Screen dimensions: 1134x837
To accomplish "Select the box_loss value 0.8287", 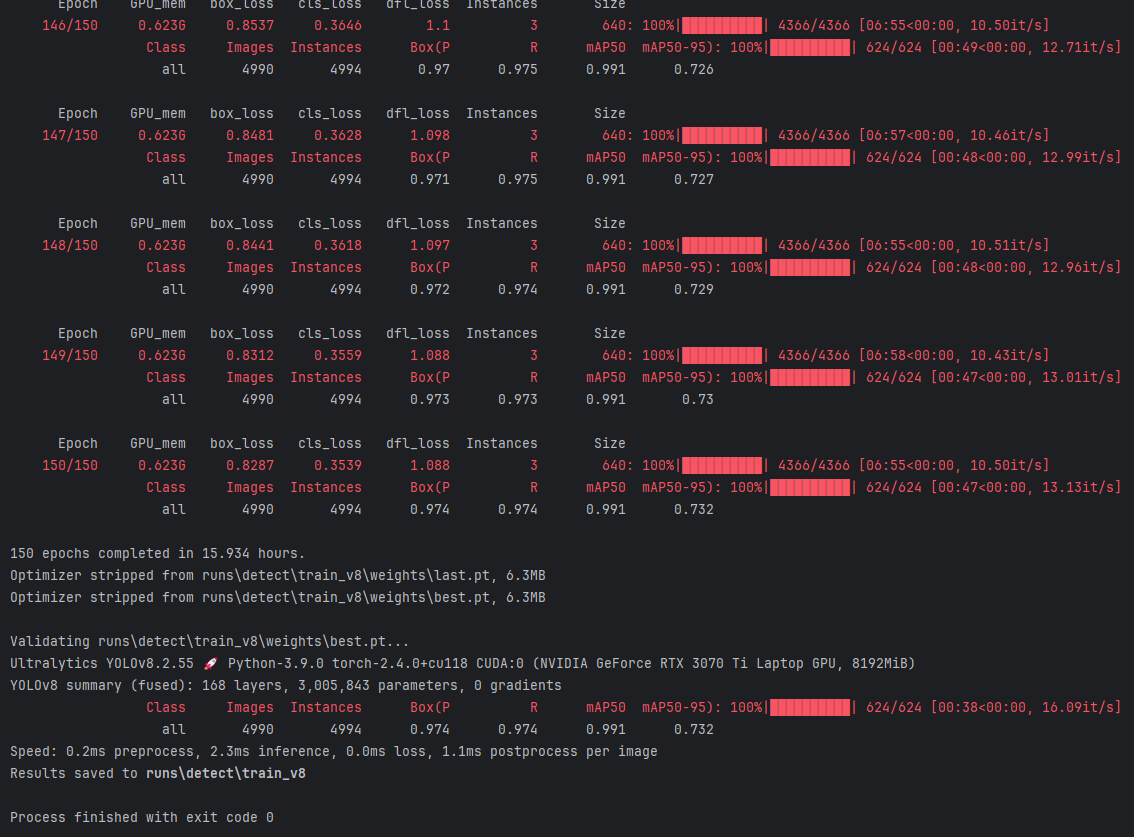I will 250,465.
